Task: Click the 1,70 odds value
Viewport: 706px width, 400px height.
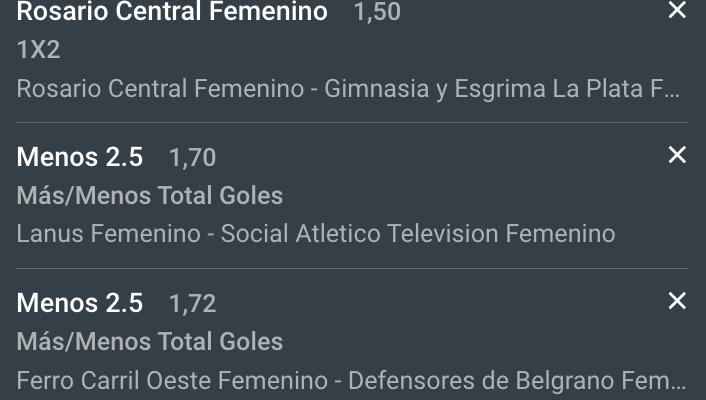Action: tap(192, 158)
